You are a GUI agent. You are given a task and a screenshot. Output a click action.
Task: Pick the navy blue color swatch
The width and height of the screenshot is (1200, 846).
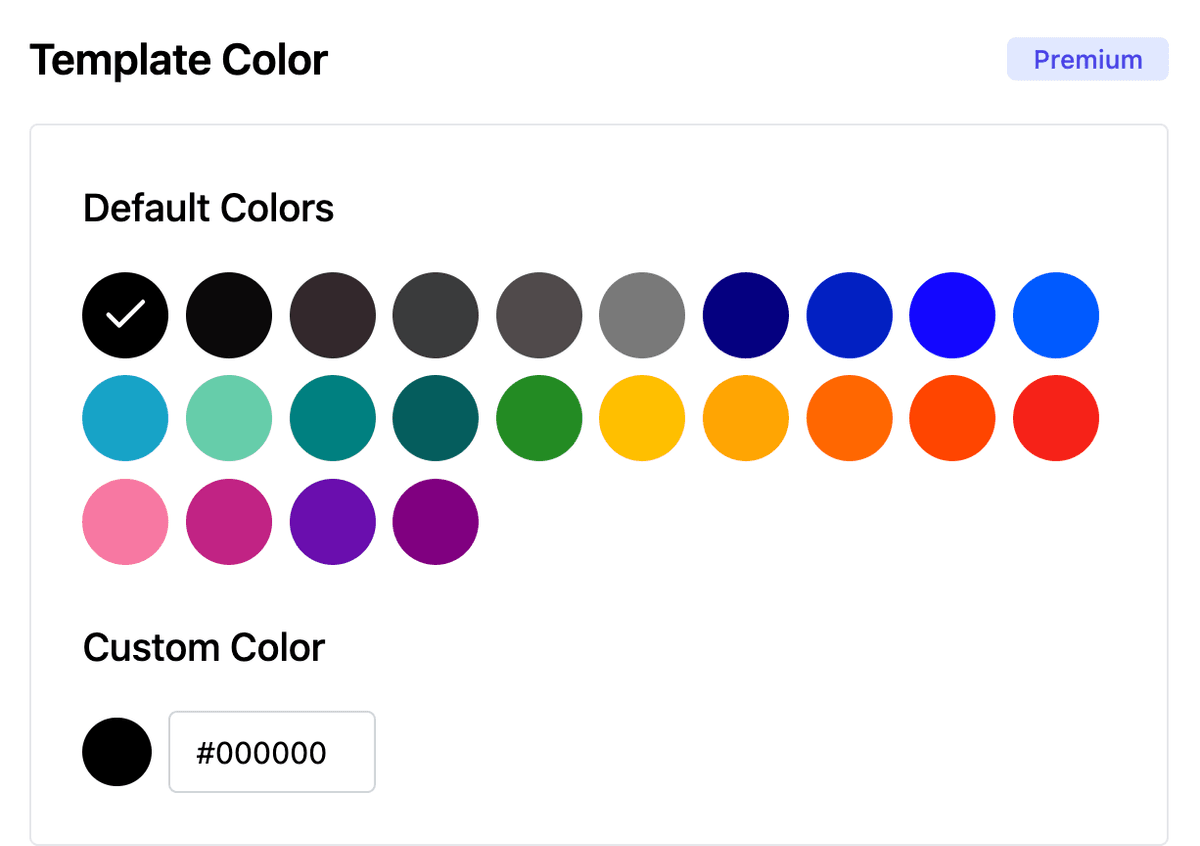745,315
